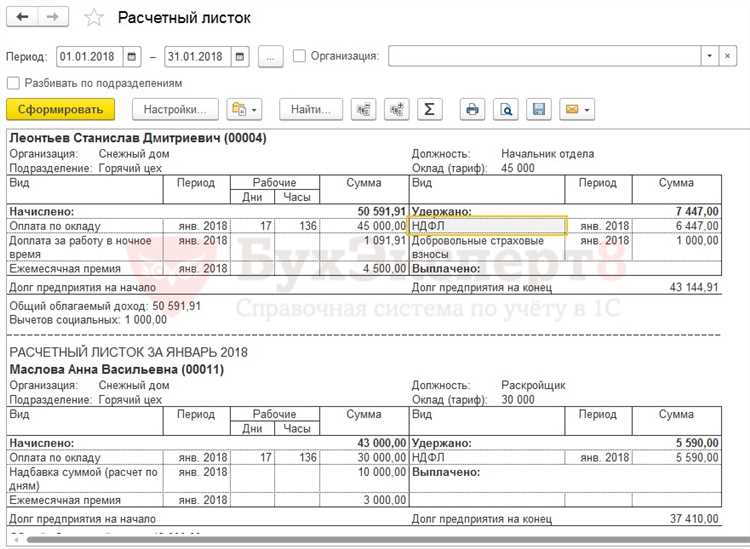
Task: Toggle Разбивать по подразделениям checkbox
Action: pyautogui.click(x=13, y=83)
